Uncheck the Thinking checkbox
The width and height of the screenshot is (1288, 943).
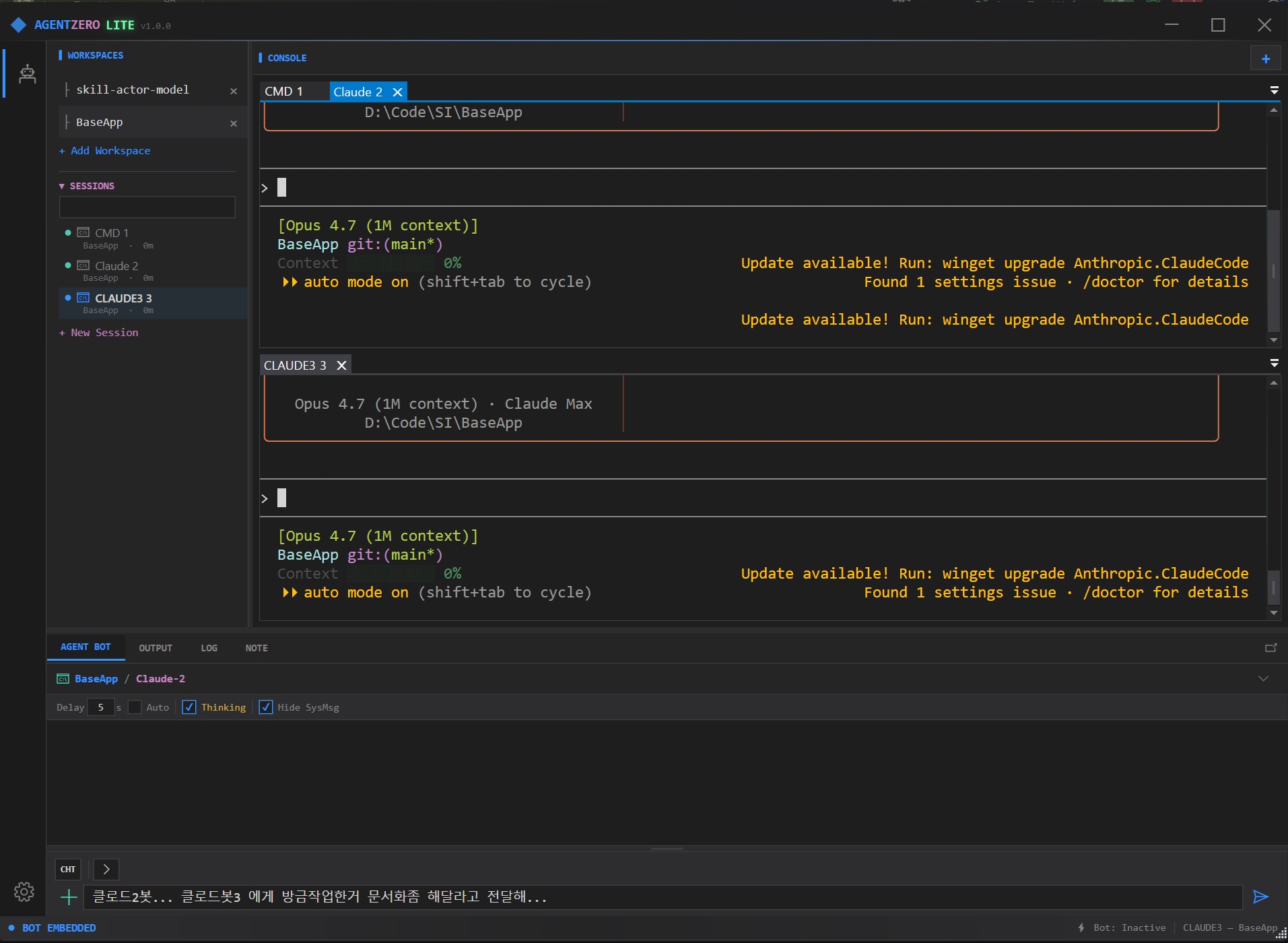(x=189, y=707)
